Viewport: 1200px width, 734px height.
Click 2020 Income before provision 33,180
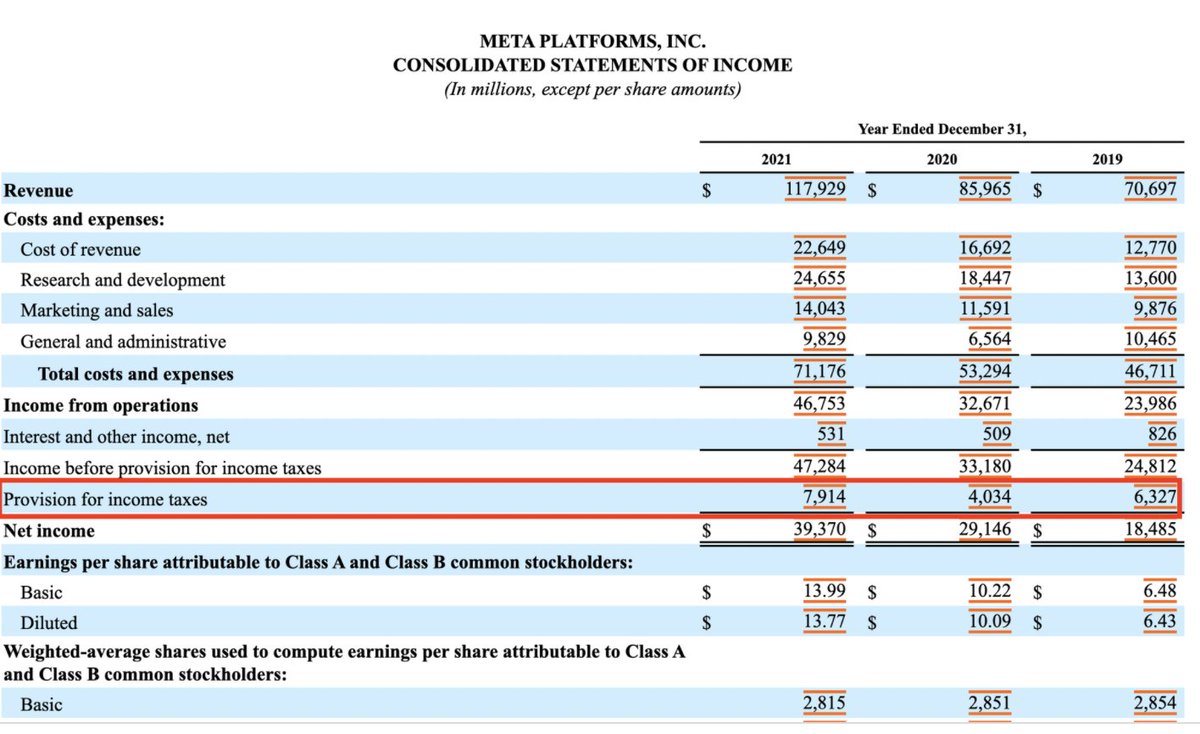985,467
